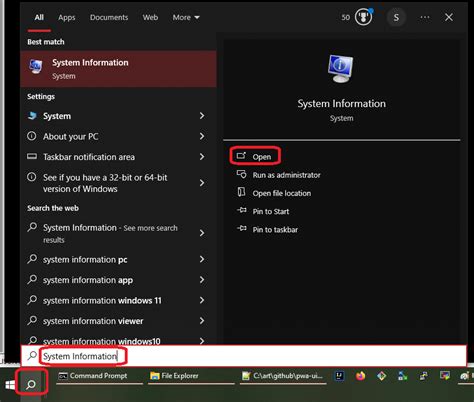
Task: Expand the arrow next to About your PC
Action: coord(202,136)
